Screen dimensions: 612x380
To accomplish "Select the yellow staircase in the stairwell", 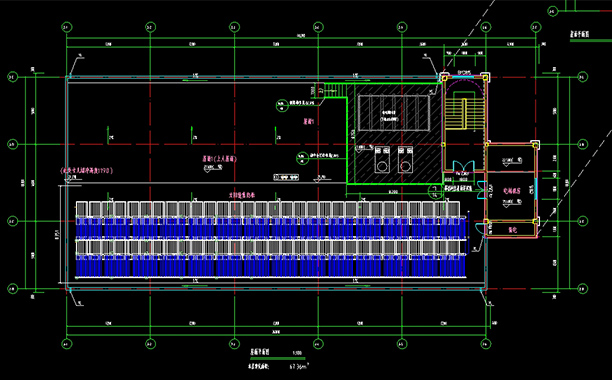I will coord(464,114).
